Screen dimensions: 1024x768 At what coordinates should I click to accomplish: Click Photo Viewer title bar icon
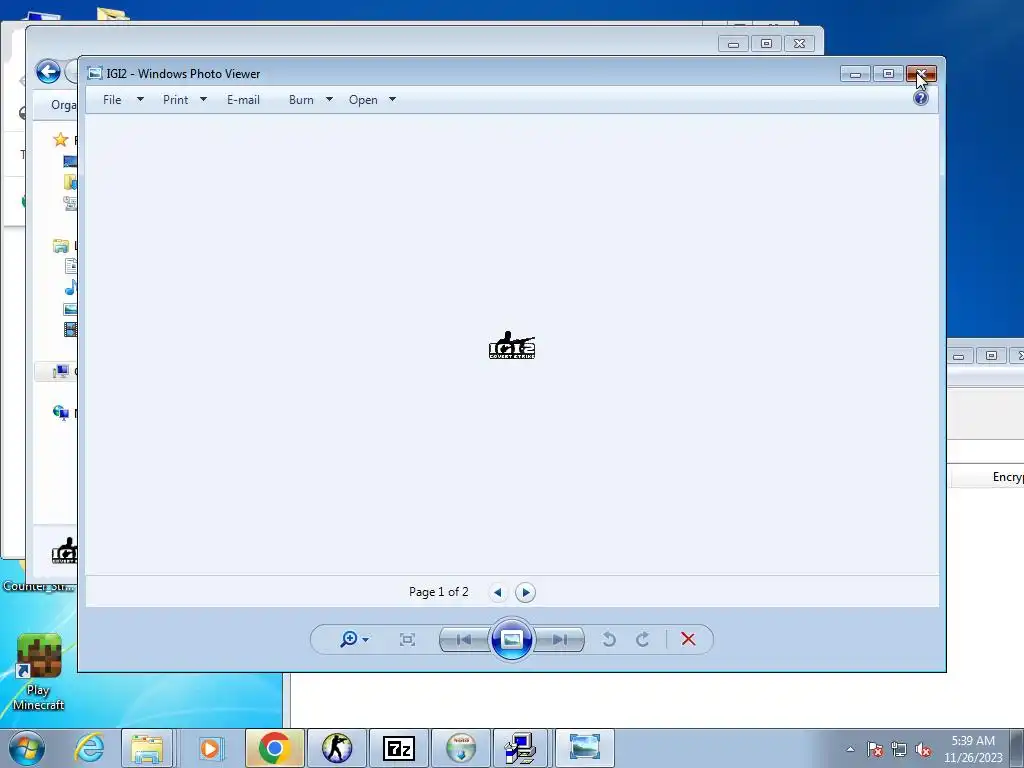tap(95, 73)
